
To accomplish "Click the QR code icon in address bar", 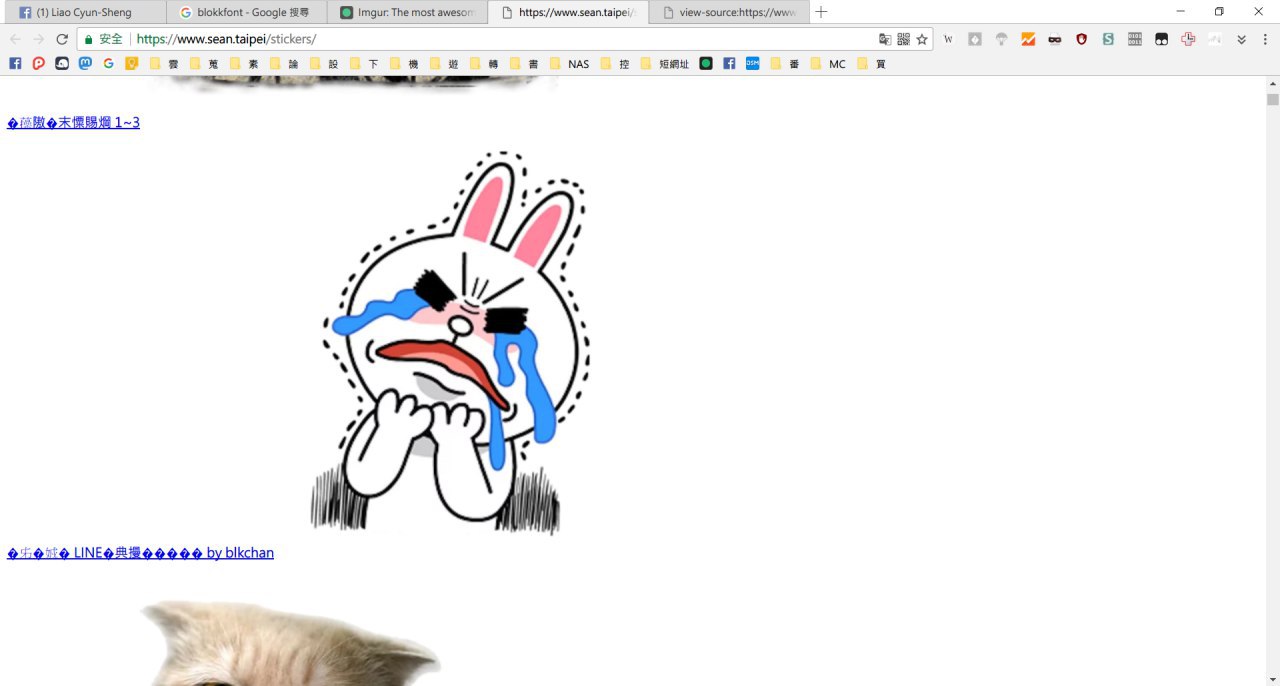I will (x=904, y=39).
